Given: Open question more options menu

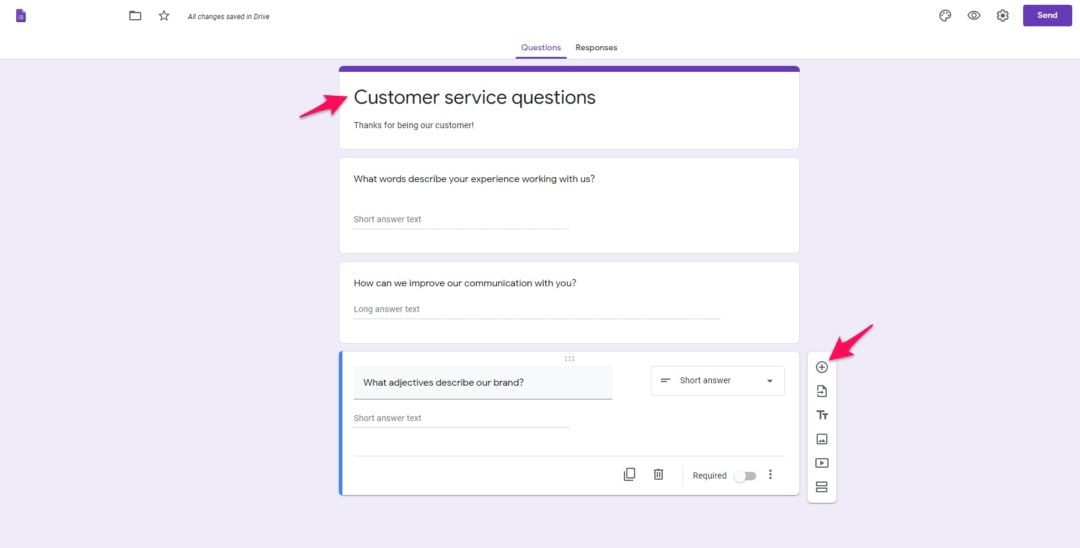Looking at the screenshot, I should point(770,475).
